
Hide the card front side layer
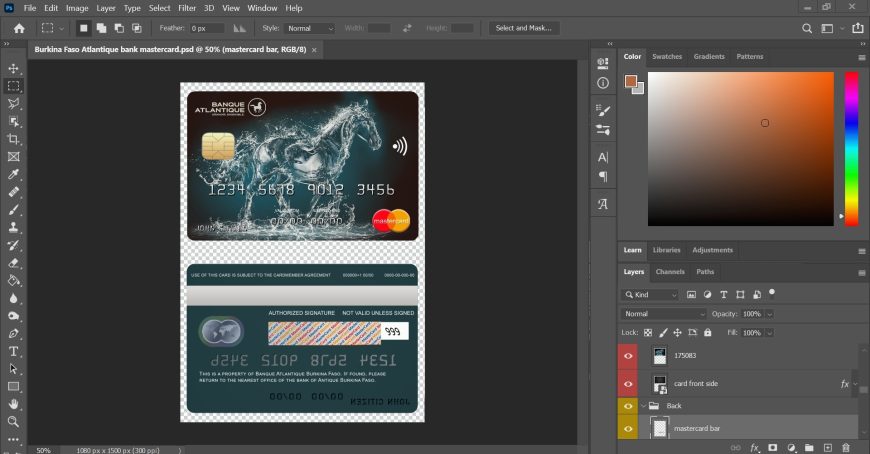[x=628, y=384]
